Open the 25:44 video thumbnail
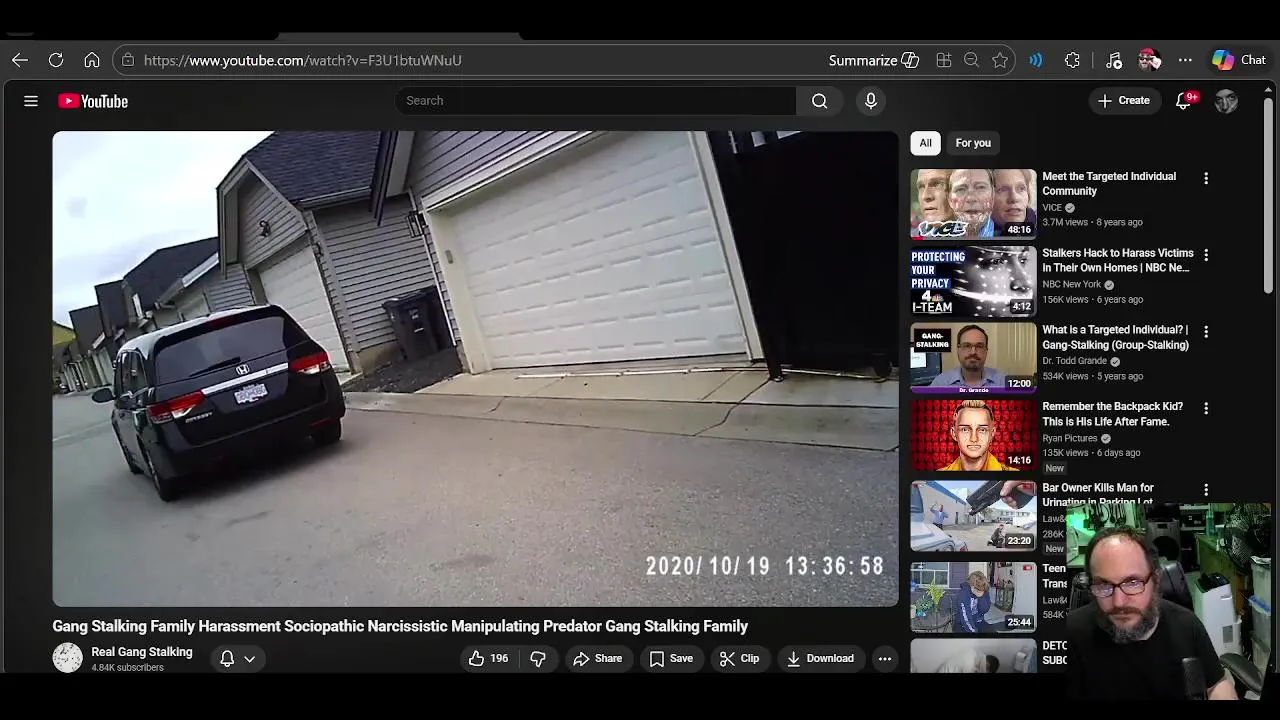The image size is (1280, 720). tap(973, 597)
